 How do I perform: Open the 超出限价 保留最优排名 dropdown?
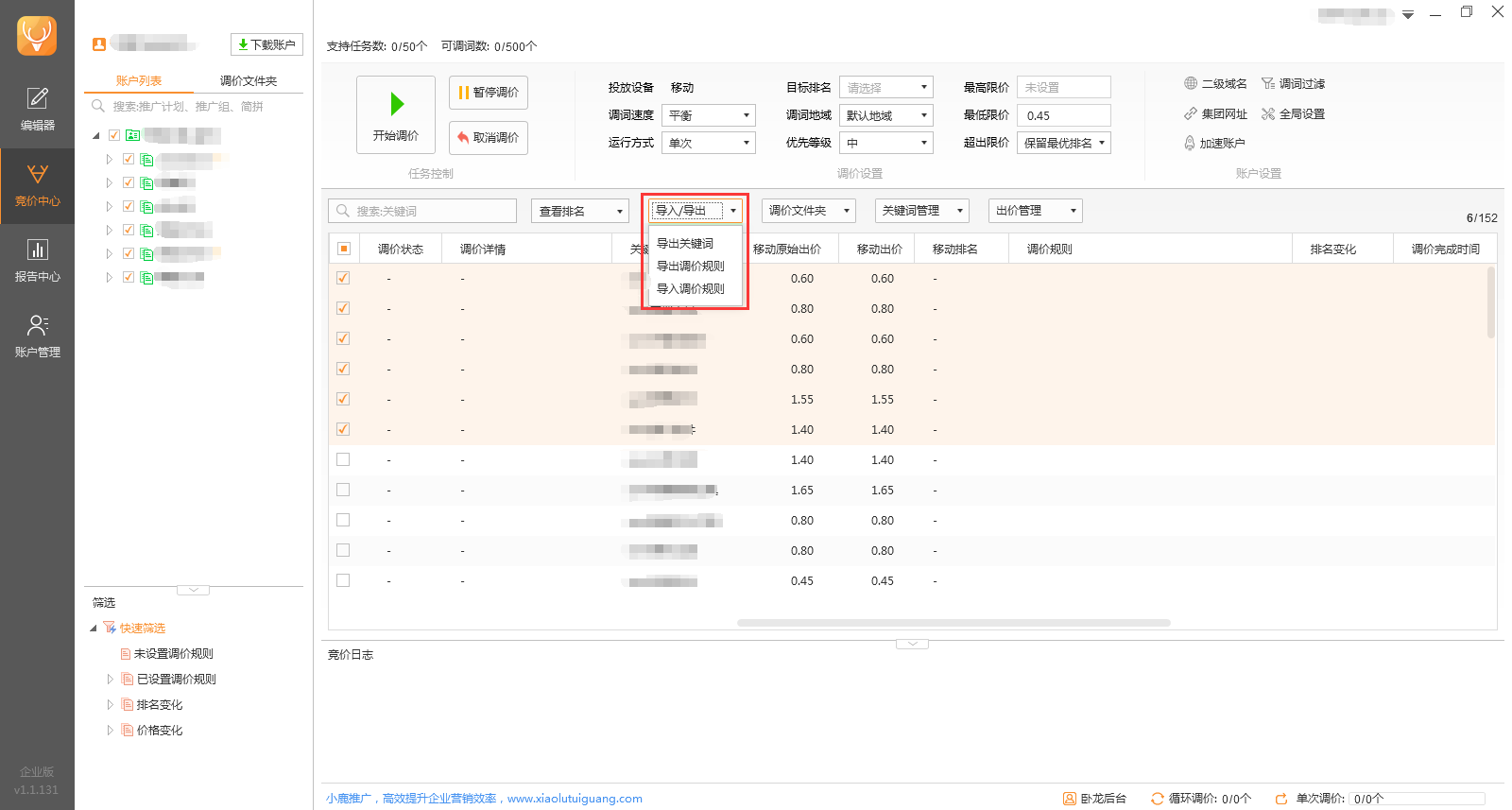click(x=1064, y=143)
